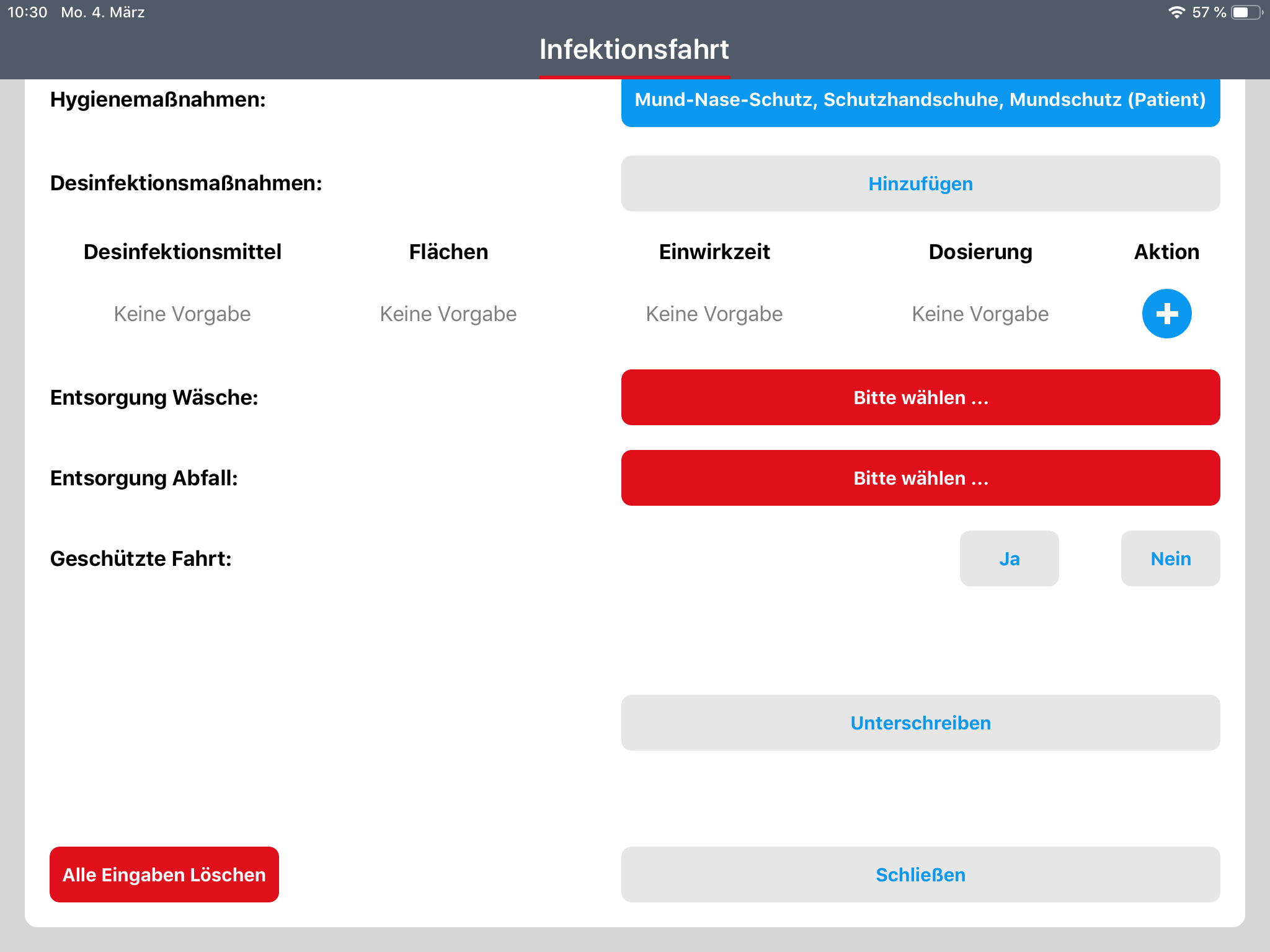1270x952 pixels.
Task: Tap the blue plus action icon
Action: (x=1166, y=314)
